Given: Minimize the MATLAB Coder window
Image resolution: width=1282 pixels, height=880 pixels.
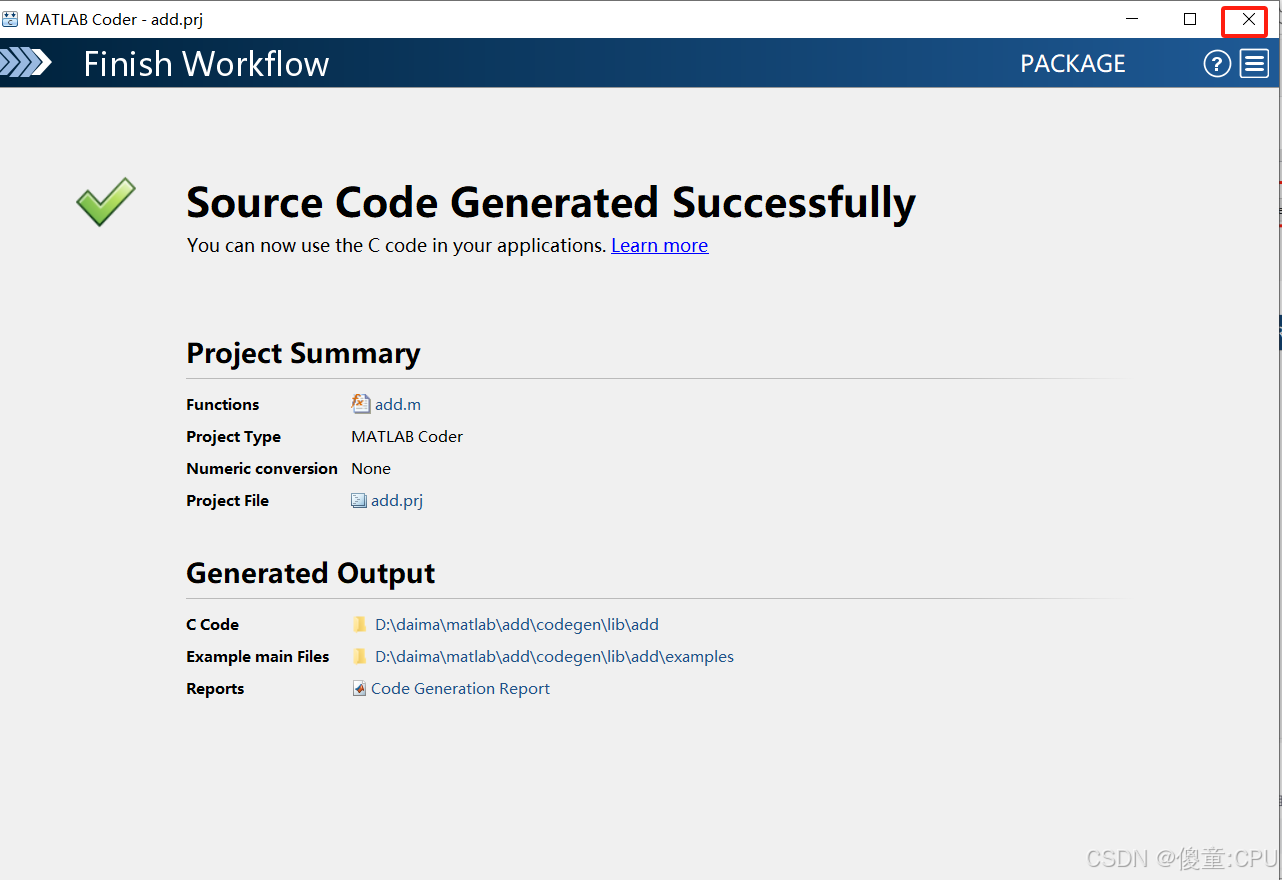Looking at the screenshot, I should (1132, 19).
